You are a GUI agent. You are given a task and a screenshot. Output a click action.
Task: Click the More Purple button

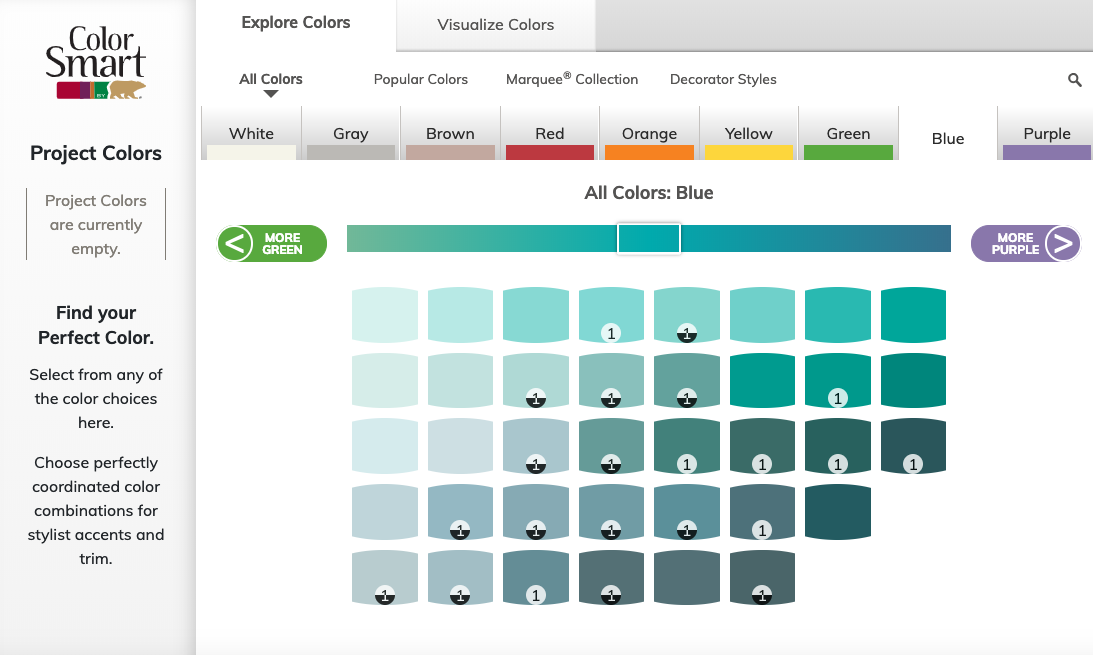coord(1025,243)
